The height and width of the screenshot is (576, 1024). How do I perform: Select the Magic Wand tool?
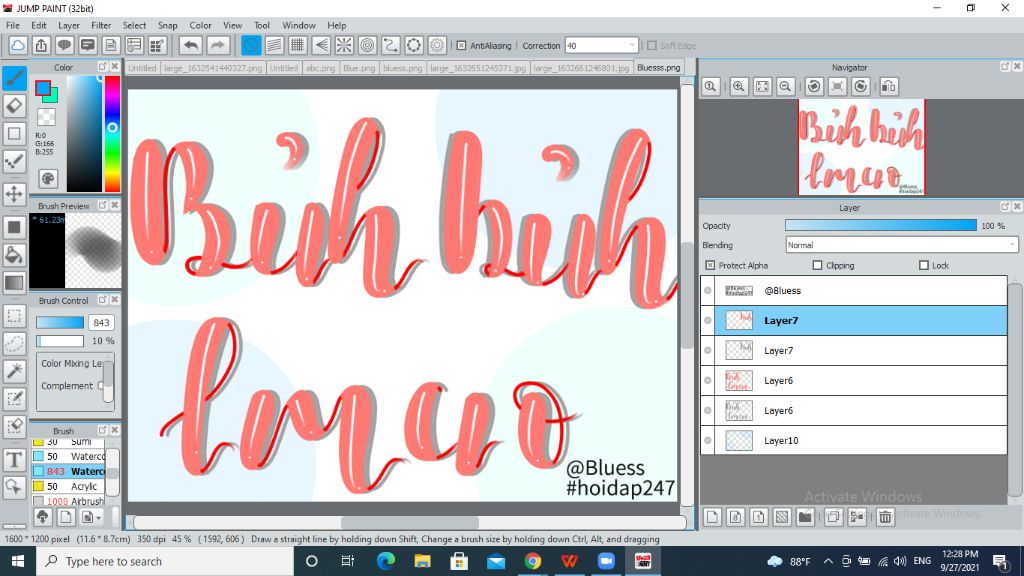click(x=14, y=371)
